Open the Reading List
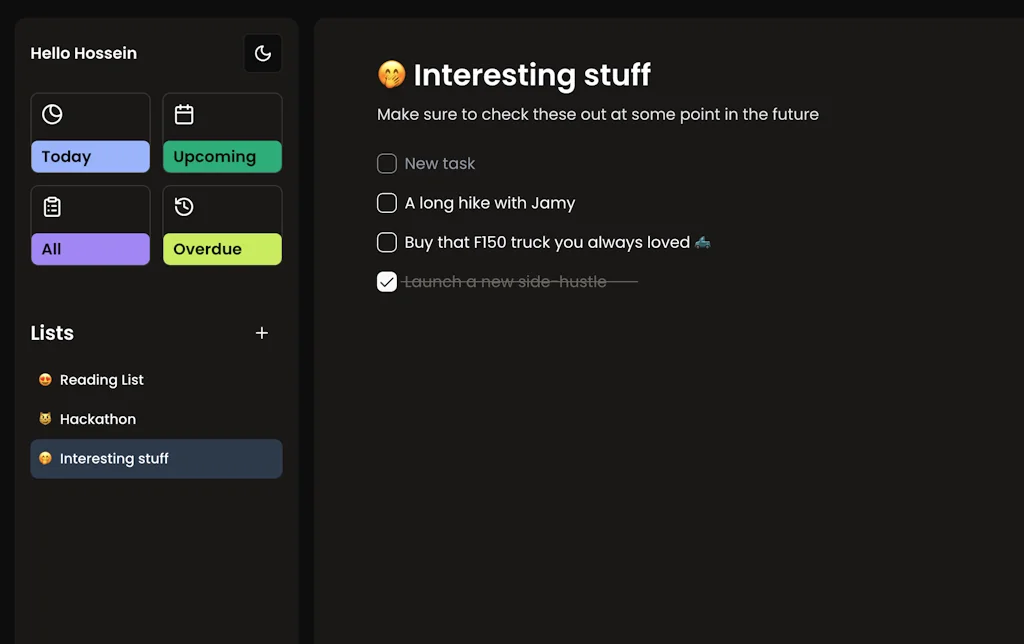 (x=101, y=379)
